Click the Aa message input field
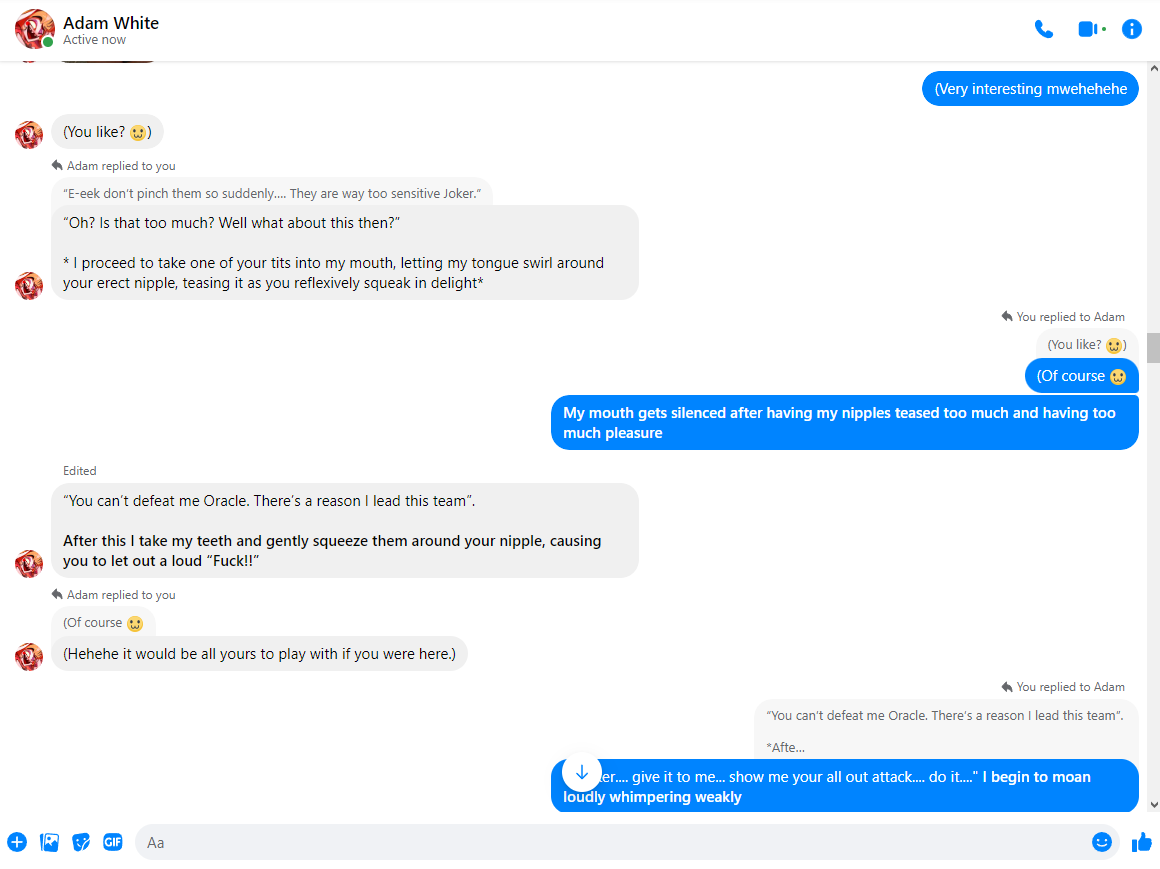Image resolution: width=1160 pixels, height=869 pixels. click(614, 842)
